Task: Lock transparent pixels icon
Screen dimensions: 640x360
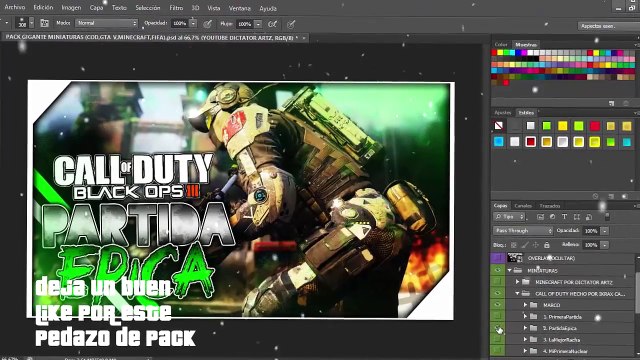Action: click(514, 245)
